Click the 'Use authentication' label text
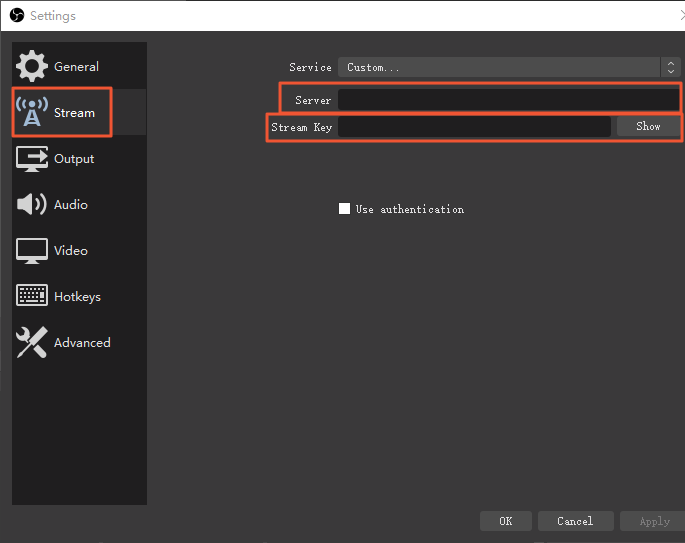Image resolution: width=685 pixels, height=543 pixels. pos(410,209)
